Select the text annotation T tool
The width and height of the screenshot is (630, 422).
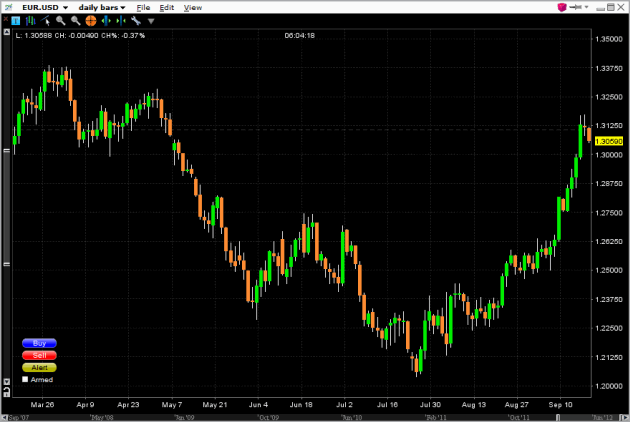[x=15, y=20]
